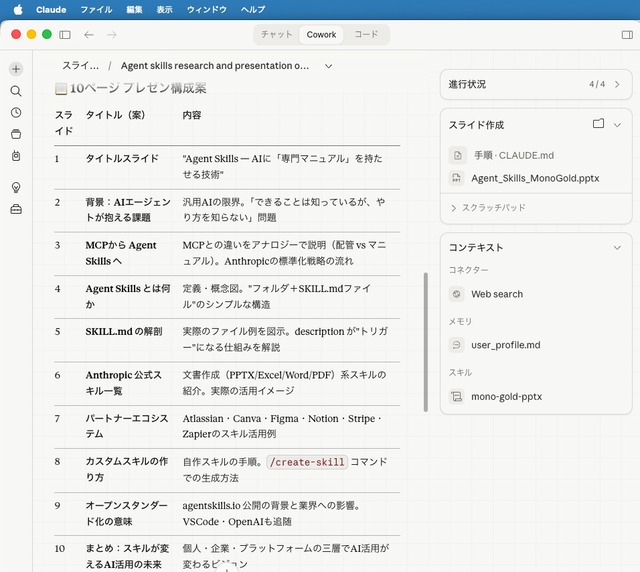Select the Cowork tab

pyautogui.click(x=321, y=35)
